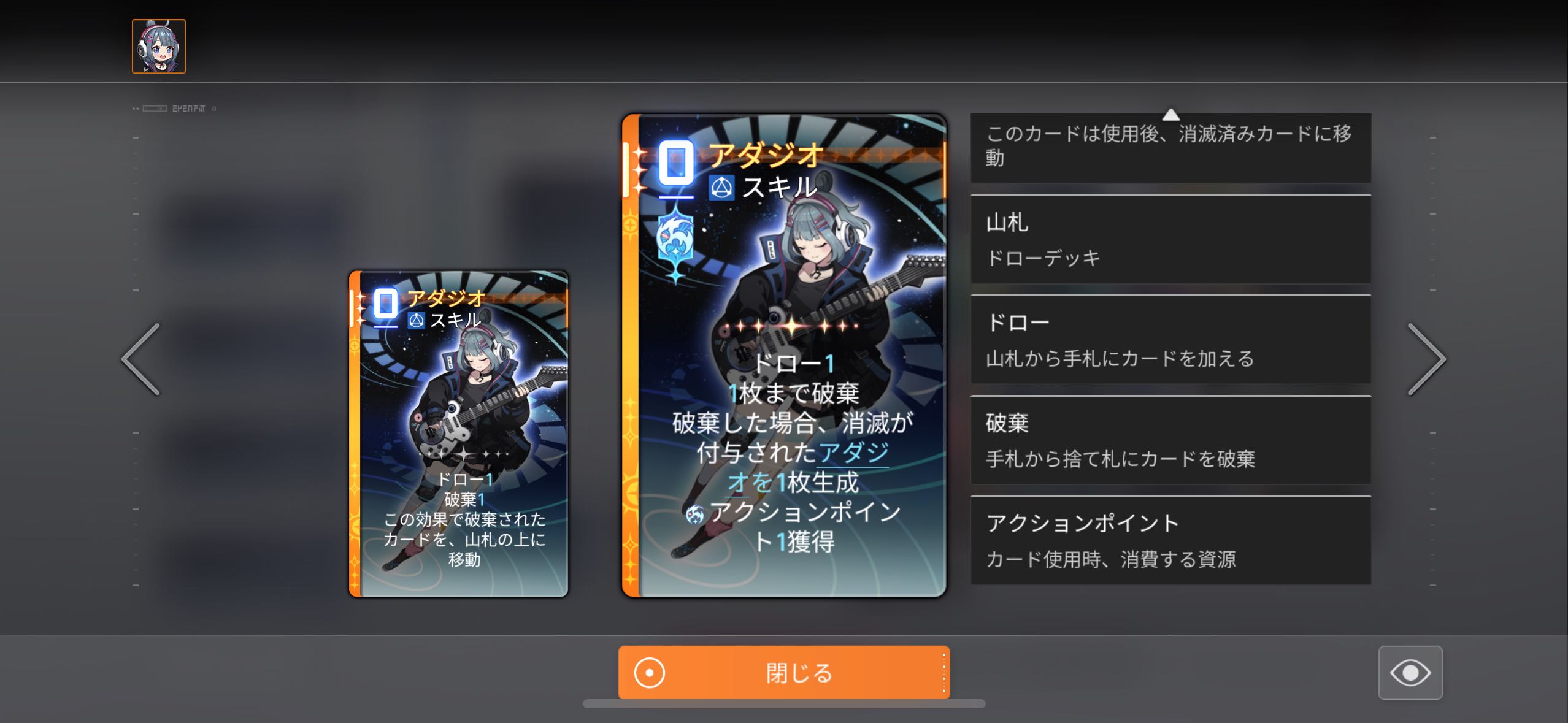The image size is (1568, 723).
Task: Click the action point swirl icon in the card text
Action: click(x=695, y=514)
